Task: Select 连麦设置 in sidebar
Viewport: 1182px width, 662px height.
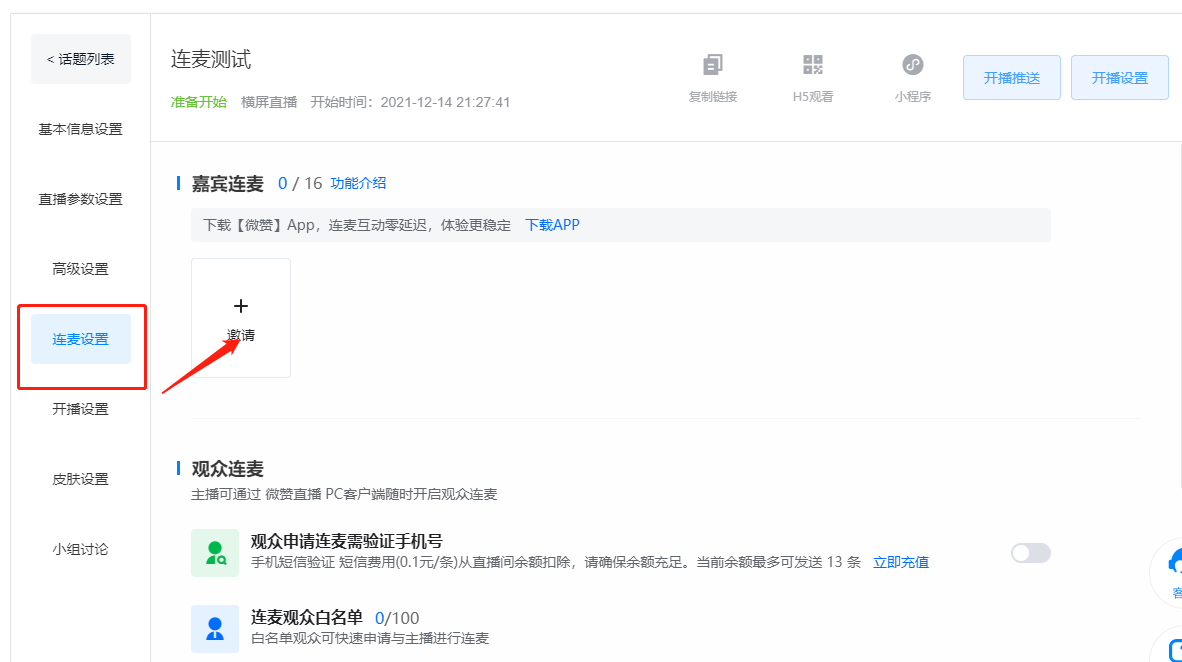Action: pos(81,339)
